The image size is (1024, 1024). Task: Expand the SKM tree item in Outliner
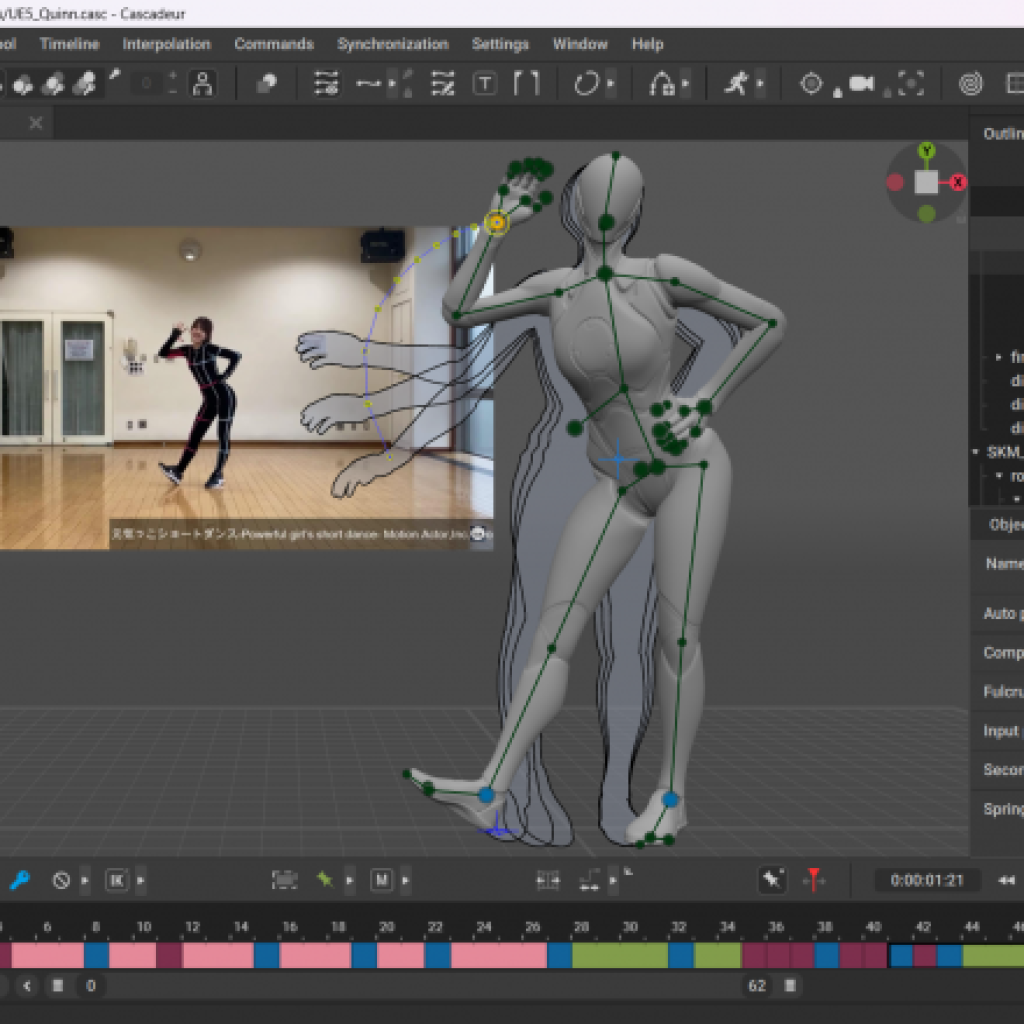point(976,452)
